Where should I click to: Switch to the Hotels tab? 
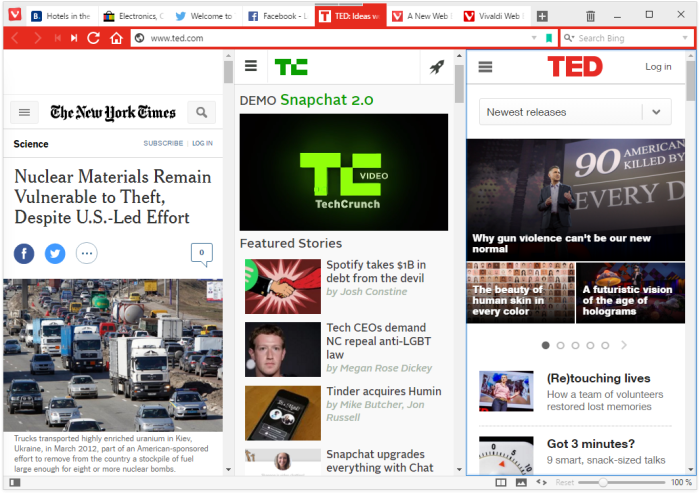pos(61,17)
